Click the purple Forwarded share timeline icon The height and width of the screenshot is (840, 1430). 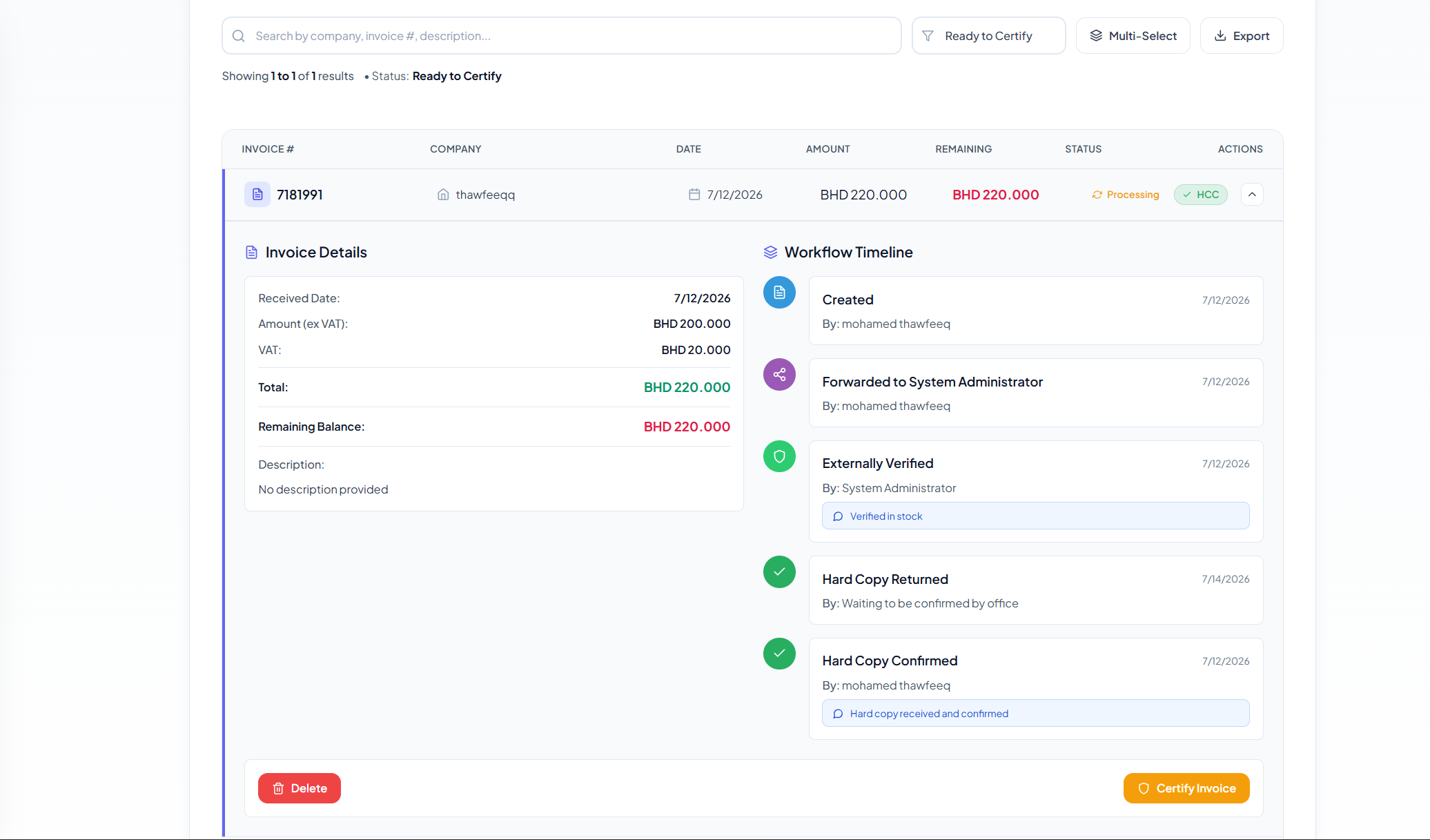pyautogui.click(x=779, y=375)
